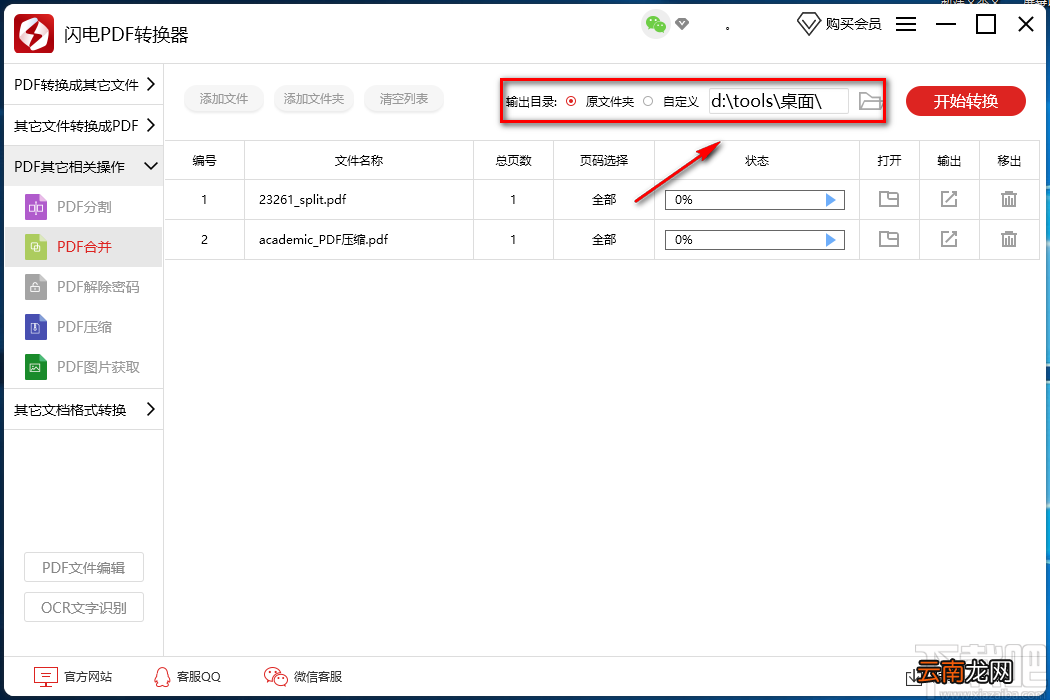Start academic_PDF压缩.pdf with play arrow
Viewport: 1050px width, 700px height.
tap(830, 240)
